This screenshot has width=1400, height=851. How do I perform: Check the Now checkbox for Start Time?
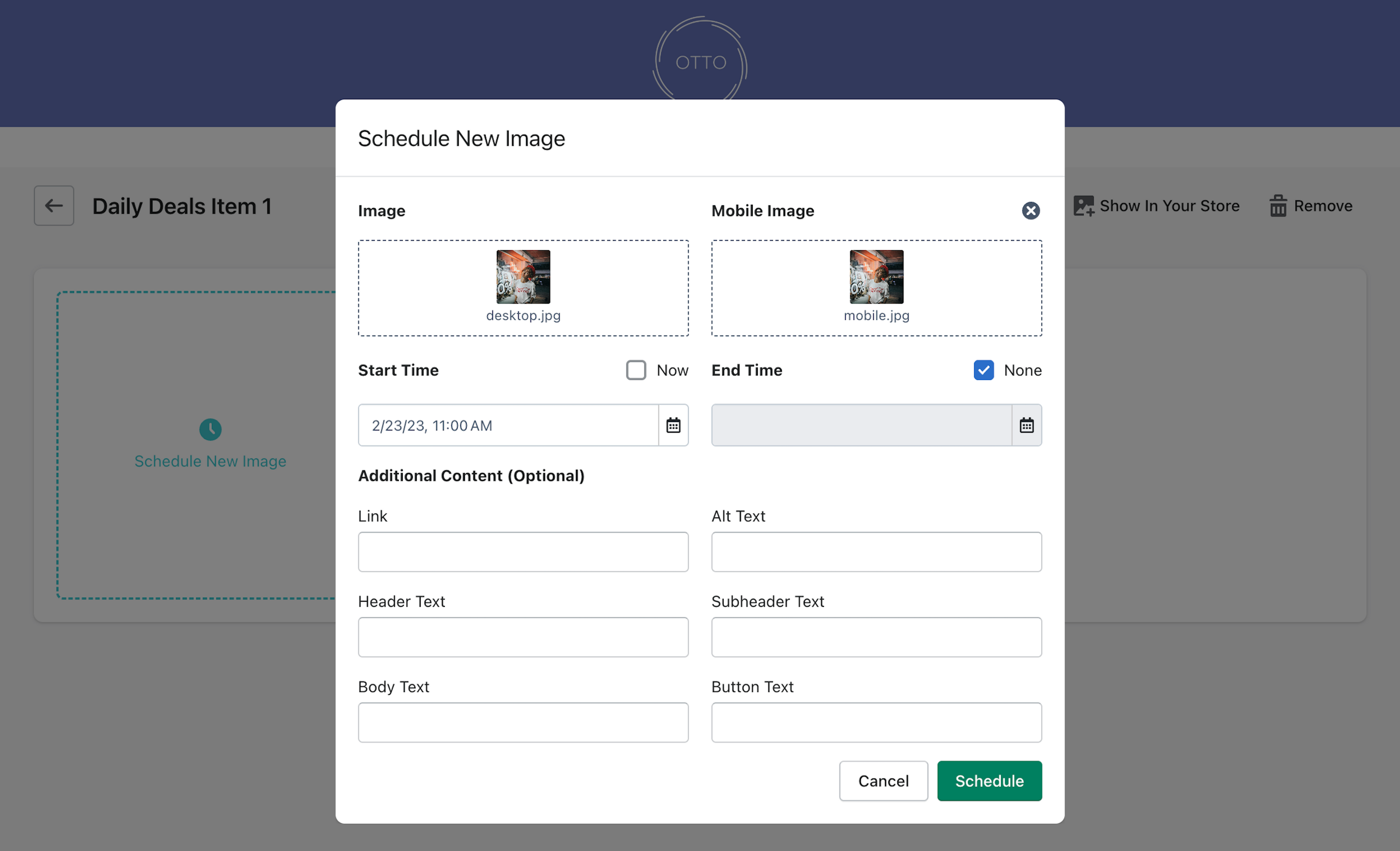(x=636, y=370)
